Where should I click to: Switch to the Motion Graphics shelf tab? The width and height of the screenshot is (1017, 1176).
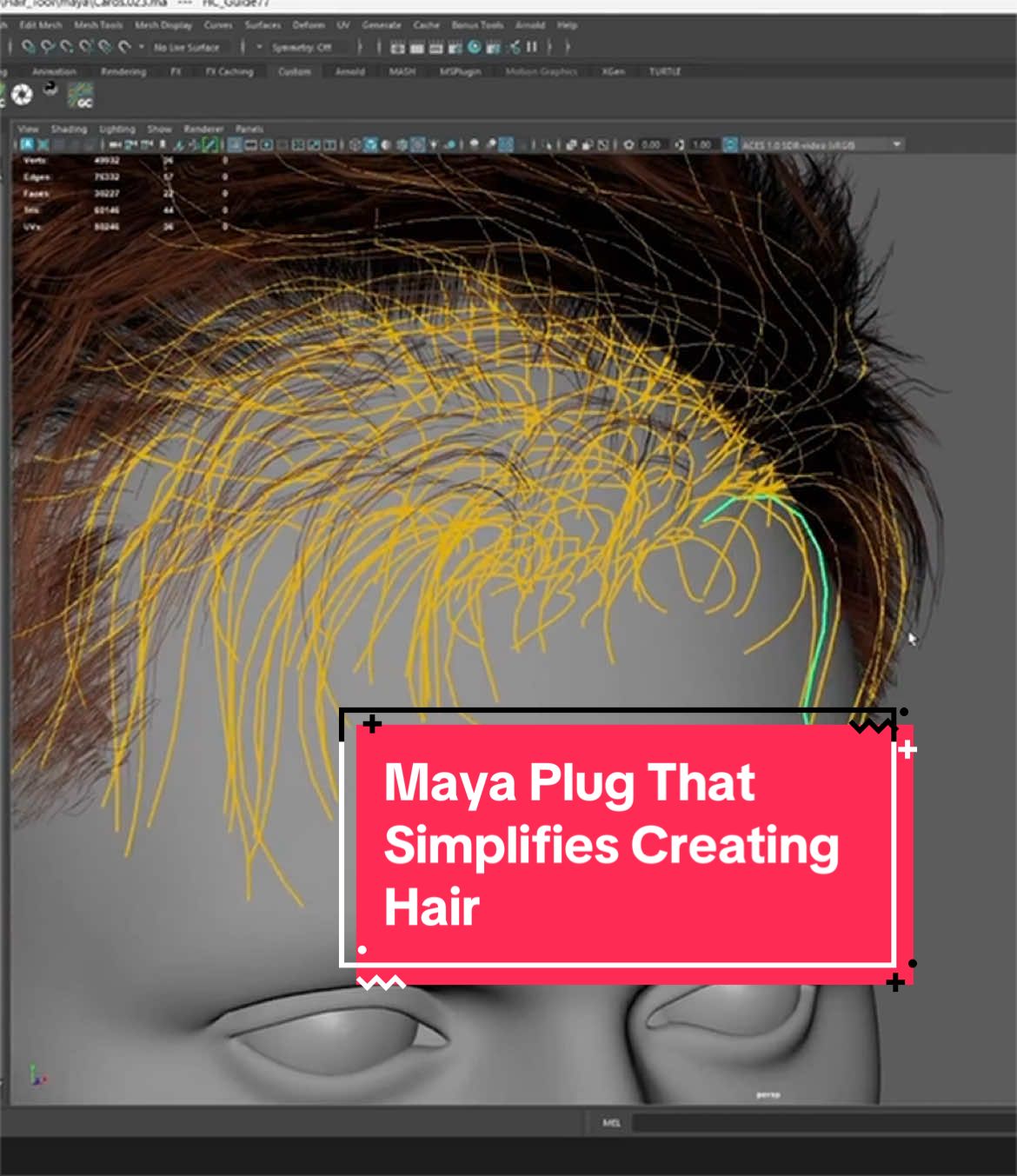tap(542, 72)
